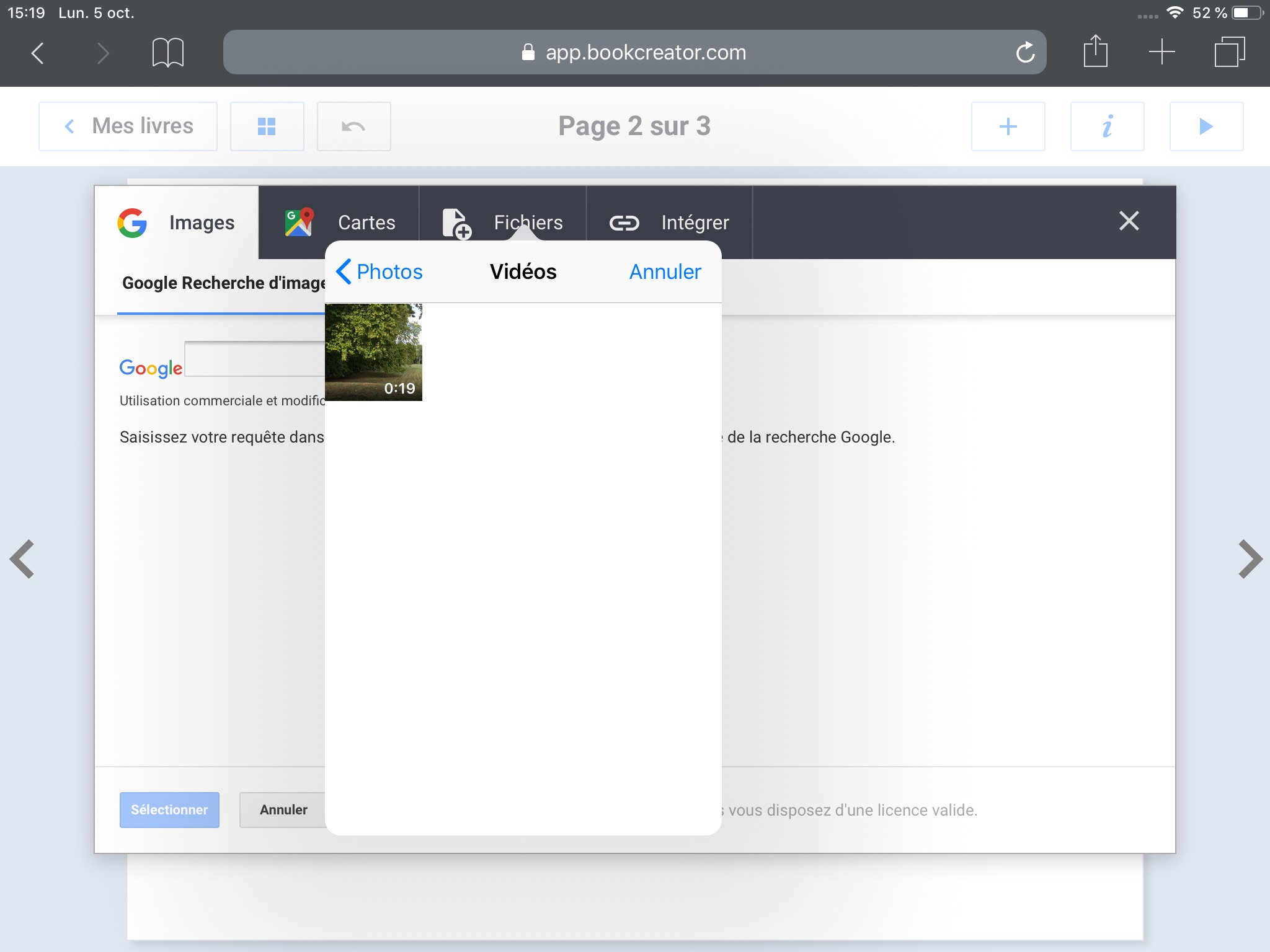1270x952 pixels.
Task: Switch to the Cartes tab
Action: [339, 223]
